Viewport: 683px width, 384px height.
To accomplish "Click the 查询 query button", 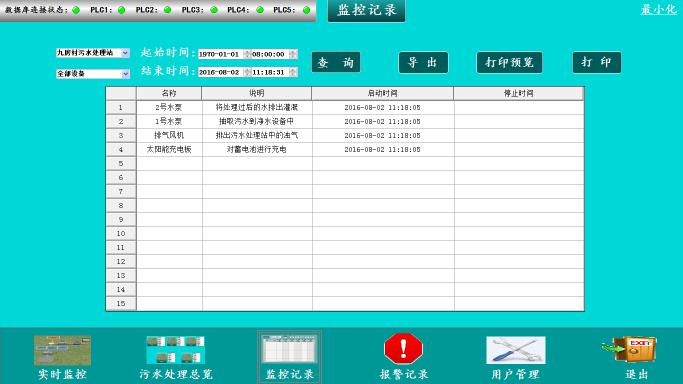I will point(336,62).
